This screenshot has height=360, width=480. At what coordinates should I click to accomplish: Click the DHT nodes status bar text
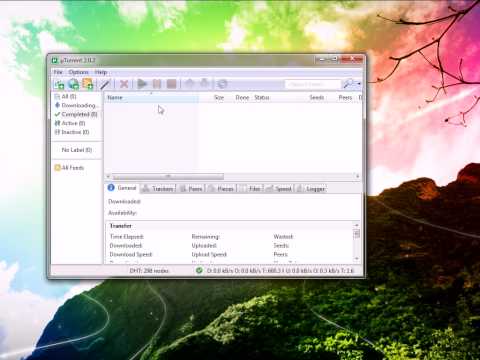pyautogui.click(x=149, y=271)
